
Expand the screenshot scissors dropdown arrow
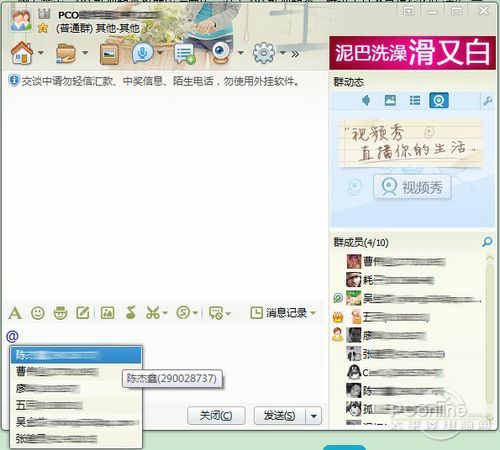coord(165,313)
